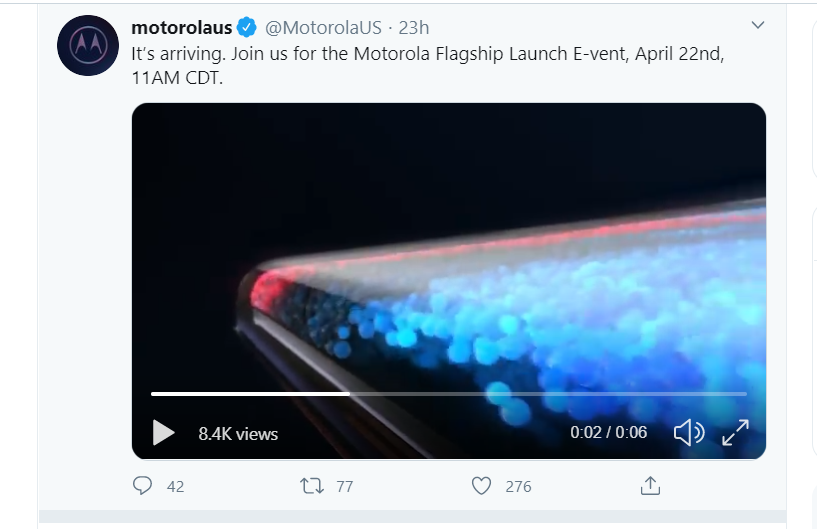Like the tweet with heart icon
The width and height of the screenshot is (817, 529).
point(481,486)
